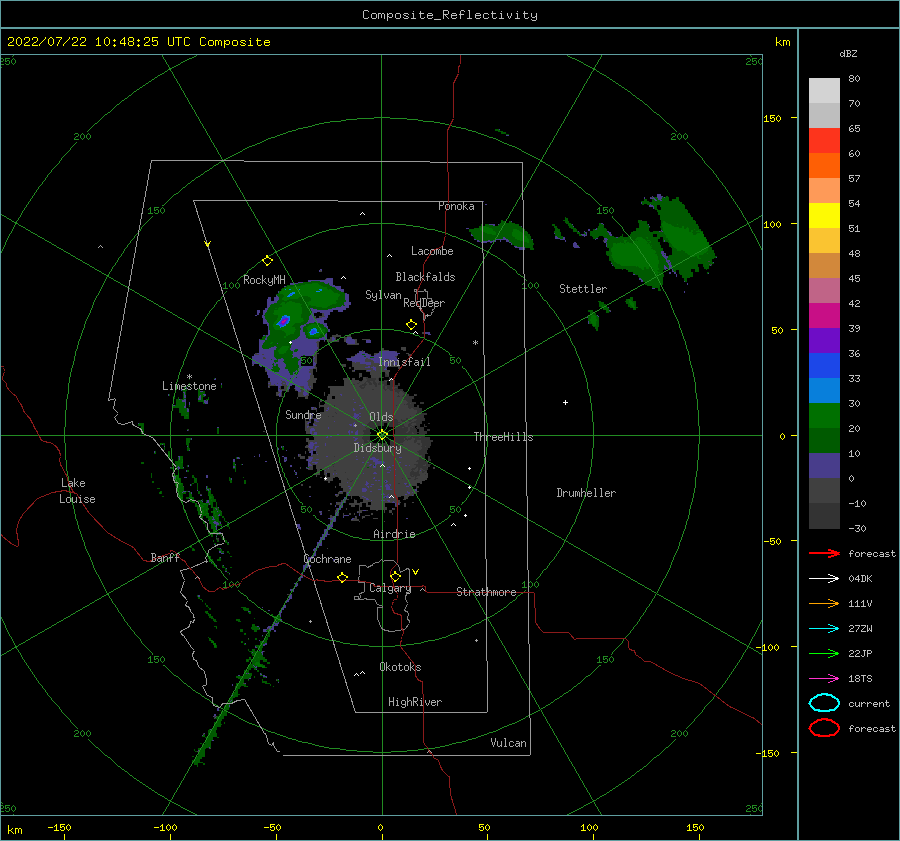The height and width of the screenshot is (841, 900).
Task: Click the green echo southeast of Ponoka
Action: 501,234
